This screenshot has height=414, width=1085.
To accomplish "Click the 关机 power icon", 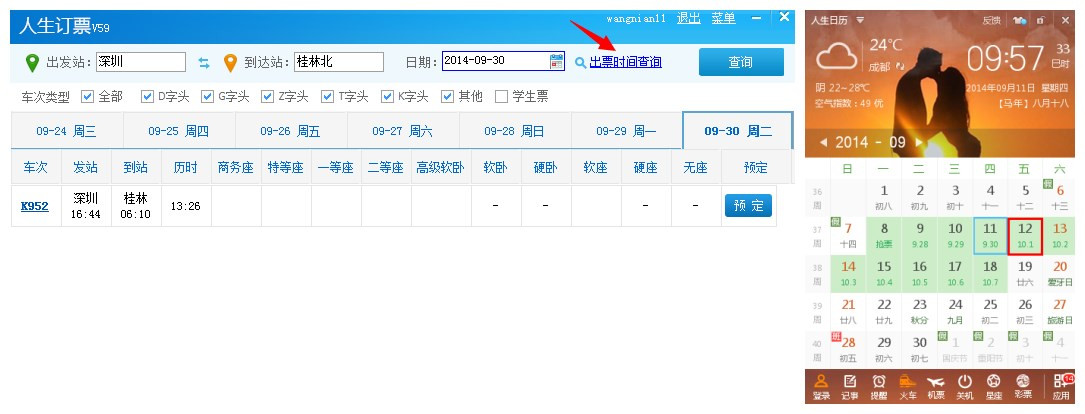I will click(965, 386).
